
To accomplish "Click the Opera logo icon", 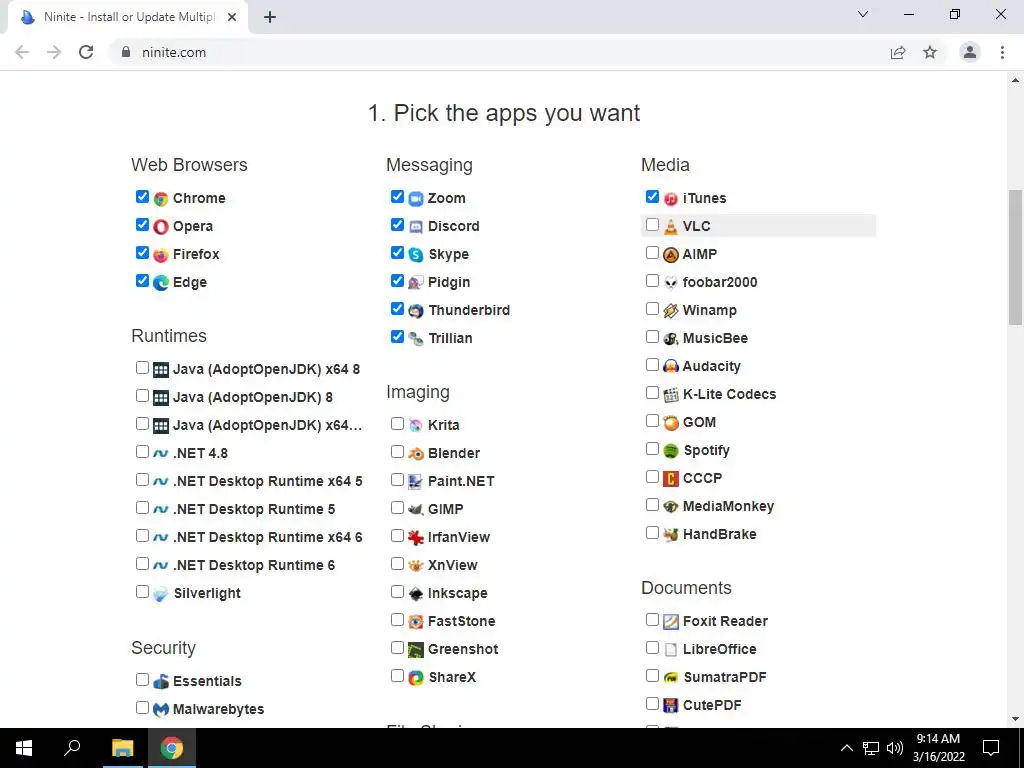I will point(161,227).
